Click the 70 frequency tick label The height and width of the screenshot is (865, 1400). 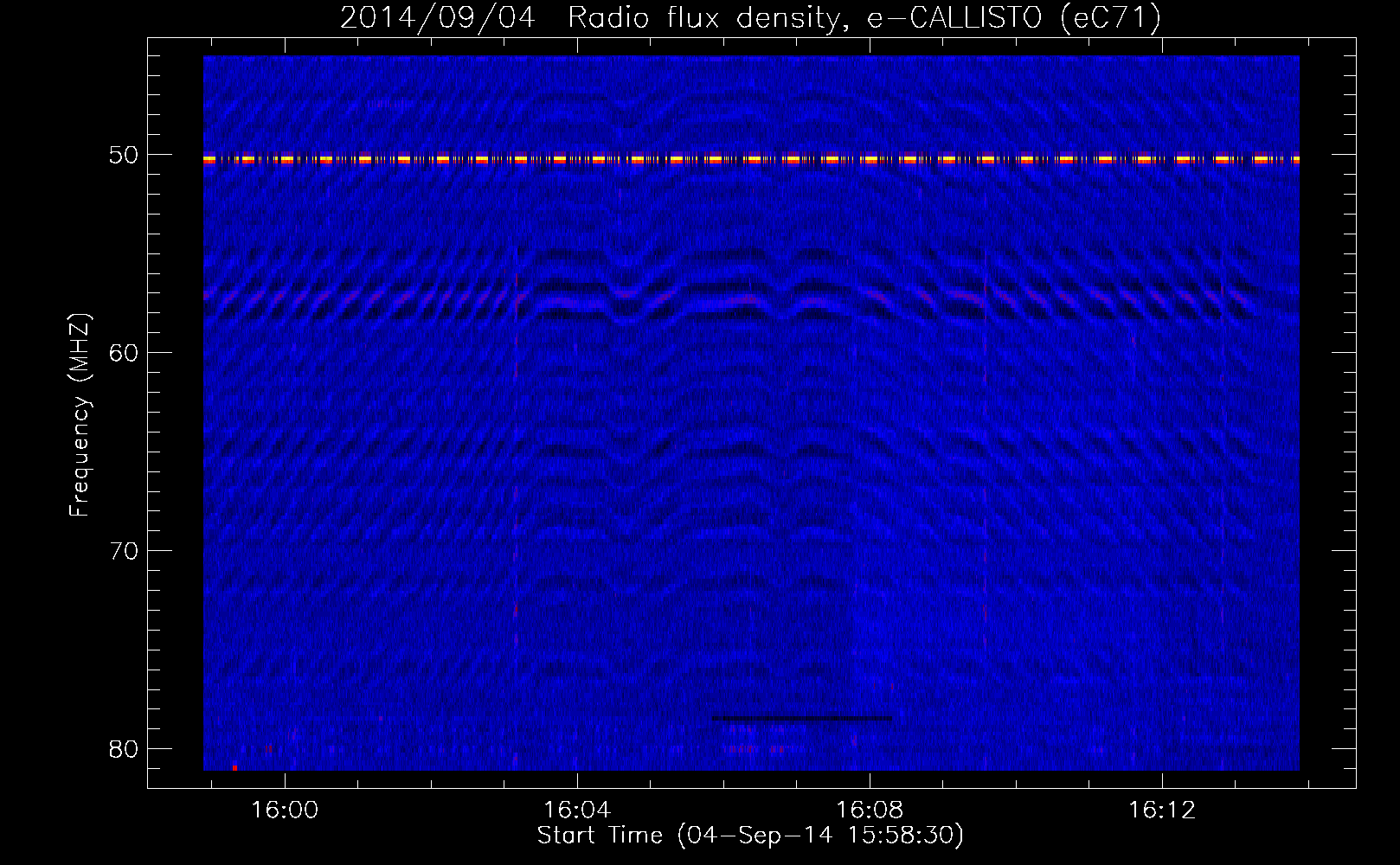point(124,551)
